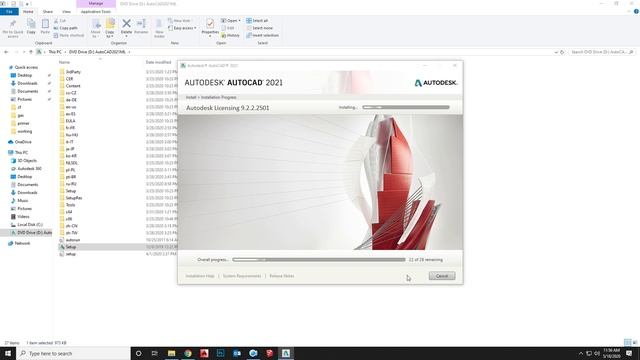The width and height of the screenshot is (640, 360).
Task: Open the system tray hidden icons chevron
Action: pos(581,353)
